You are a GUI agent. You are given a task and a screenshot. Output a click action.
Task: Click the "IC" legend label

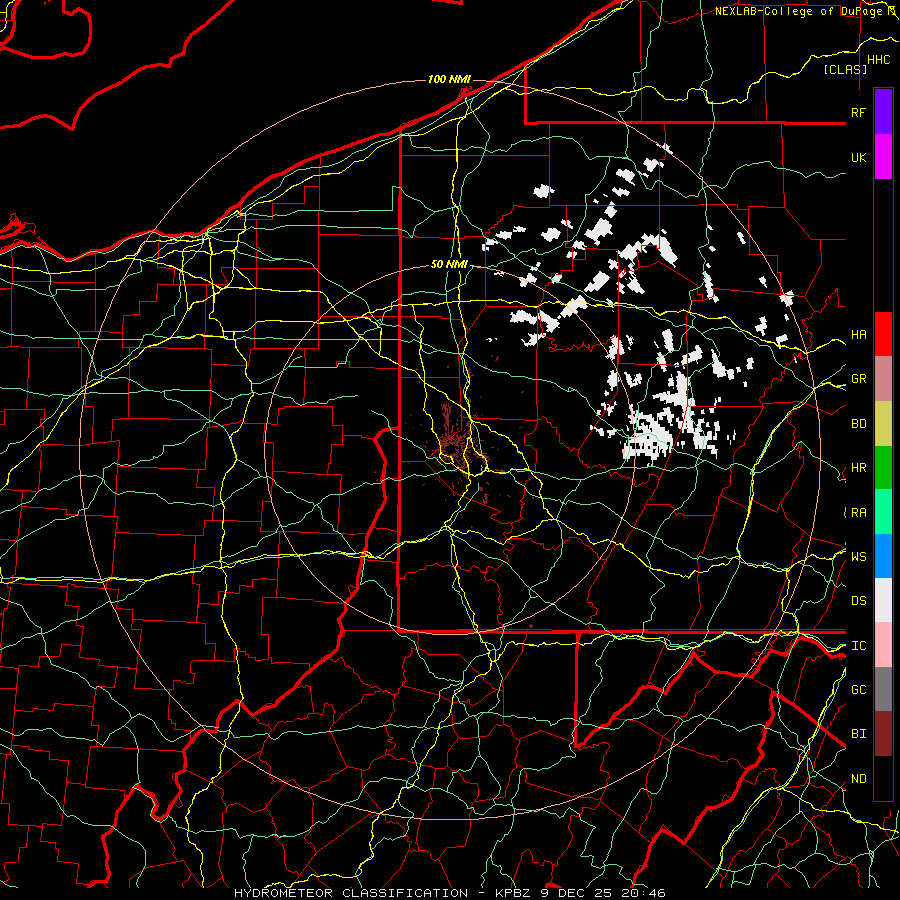pyautogui.click(x=858, y=646)
